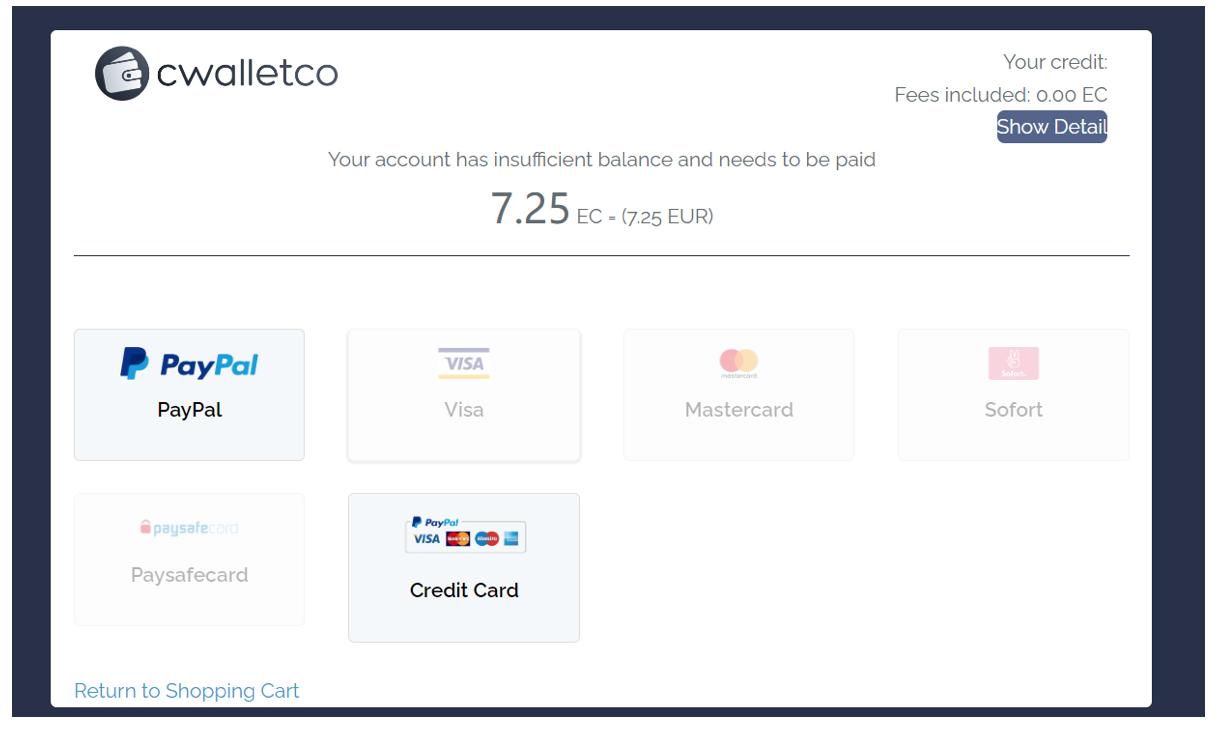Choose the Visa payment option tile
Viewport: 1225px width, 737px height.
[464, 395]
